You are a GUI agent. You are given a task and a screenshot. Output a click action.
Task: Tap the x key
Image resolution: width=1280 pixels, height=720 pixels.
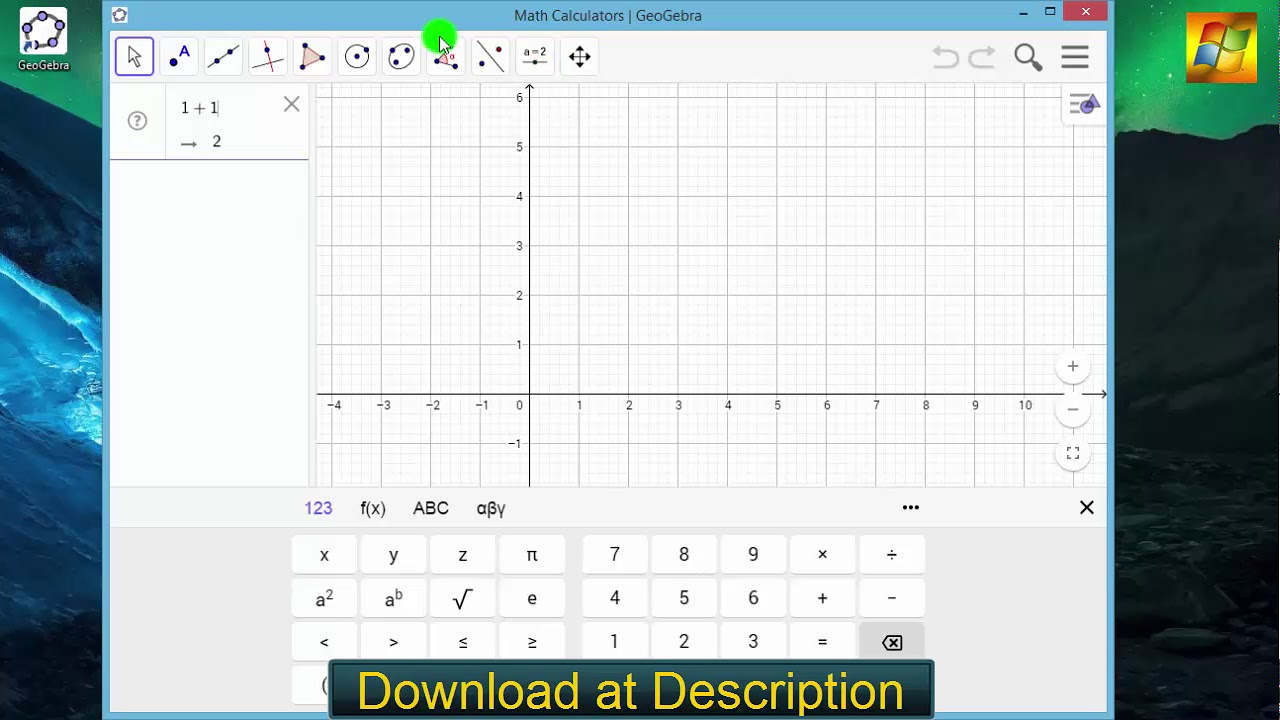[x=324, y=555]
